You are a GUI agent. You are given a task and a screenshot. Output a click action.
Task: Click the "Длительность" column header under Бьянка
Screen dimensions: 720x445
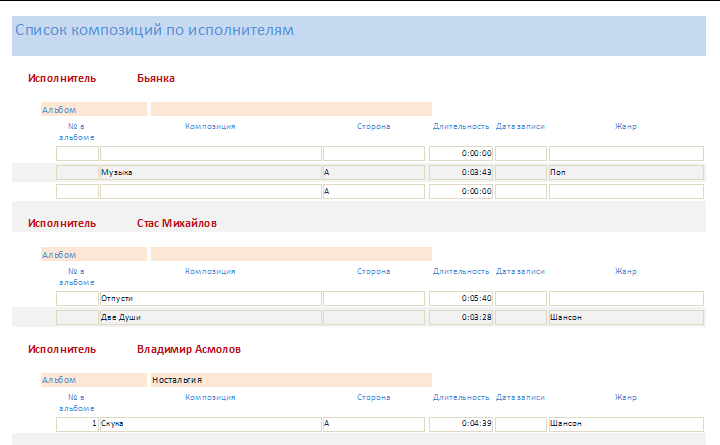pyautogui.click(x=461, y=126)
